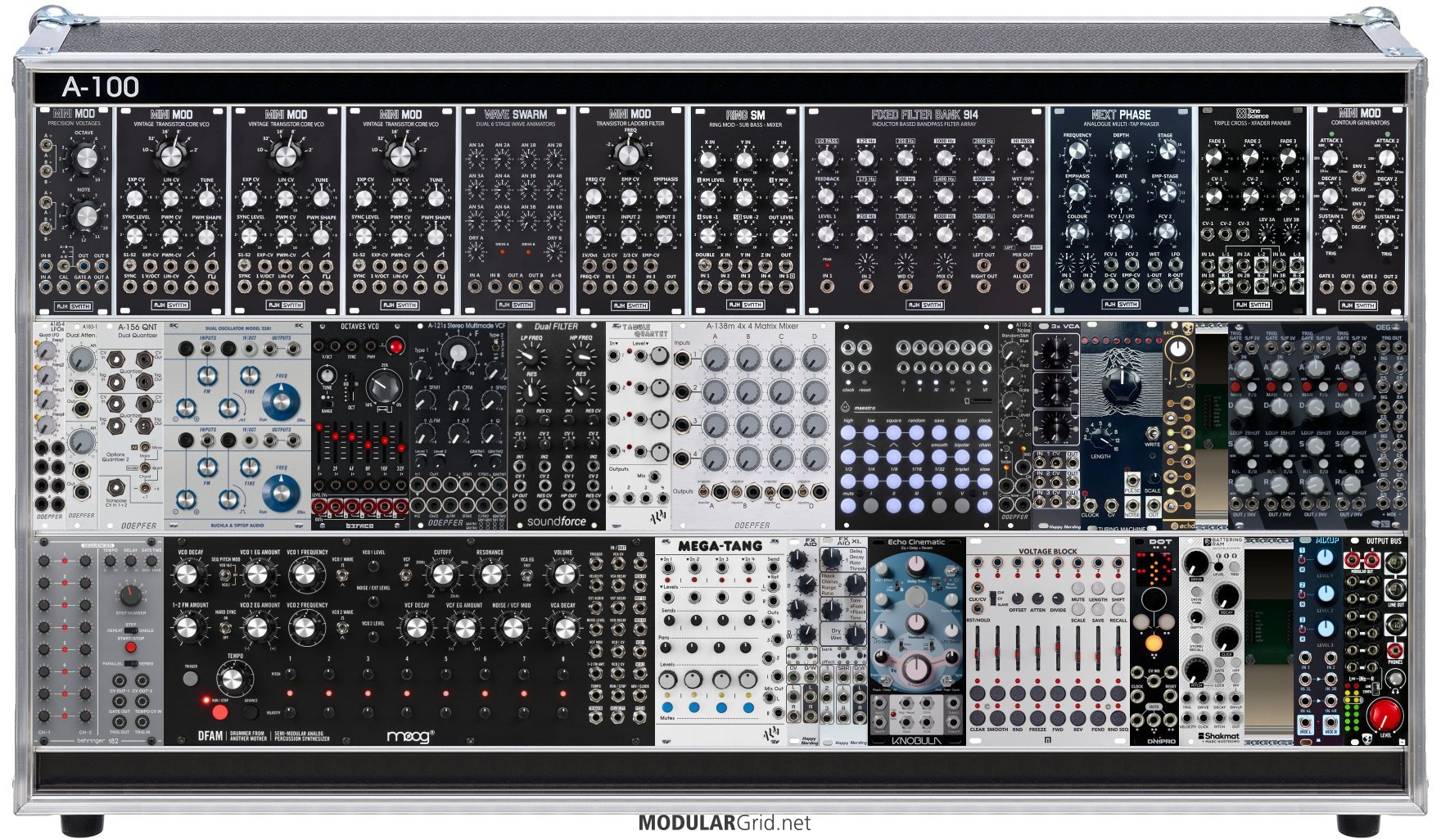Image resolution: width=1450 pixels, height=840 pixels.
Task: Click the Ladder Filter FREQ knob
Action: coord(629,154)
